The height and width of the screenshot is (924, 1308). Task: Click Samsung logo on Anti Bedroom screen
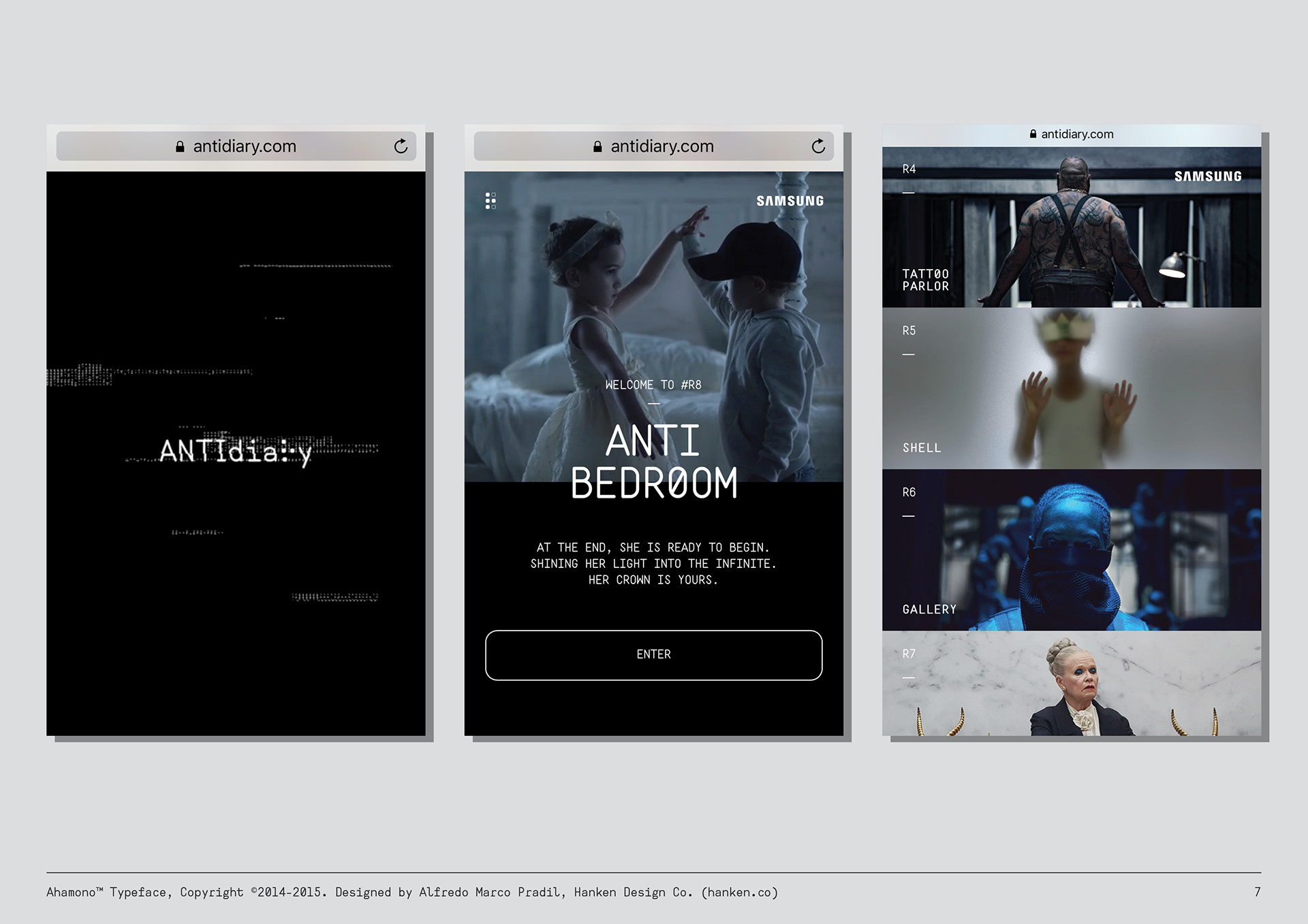790,201
